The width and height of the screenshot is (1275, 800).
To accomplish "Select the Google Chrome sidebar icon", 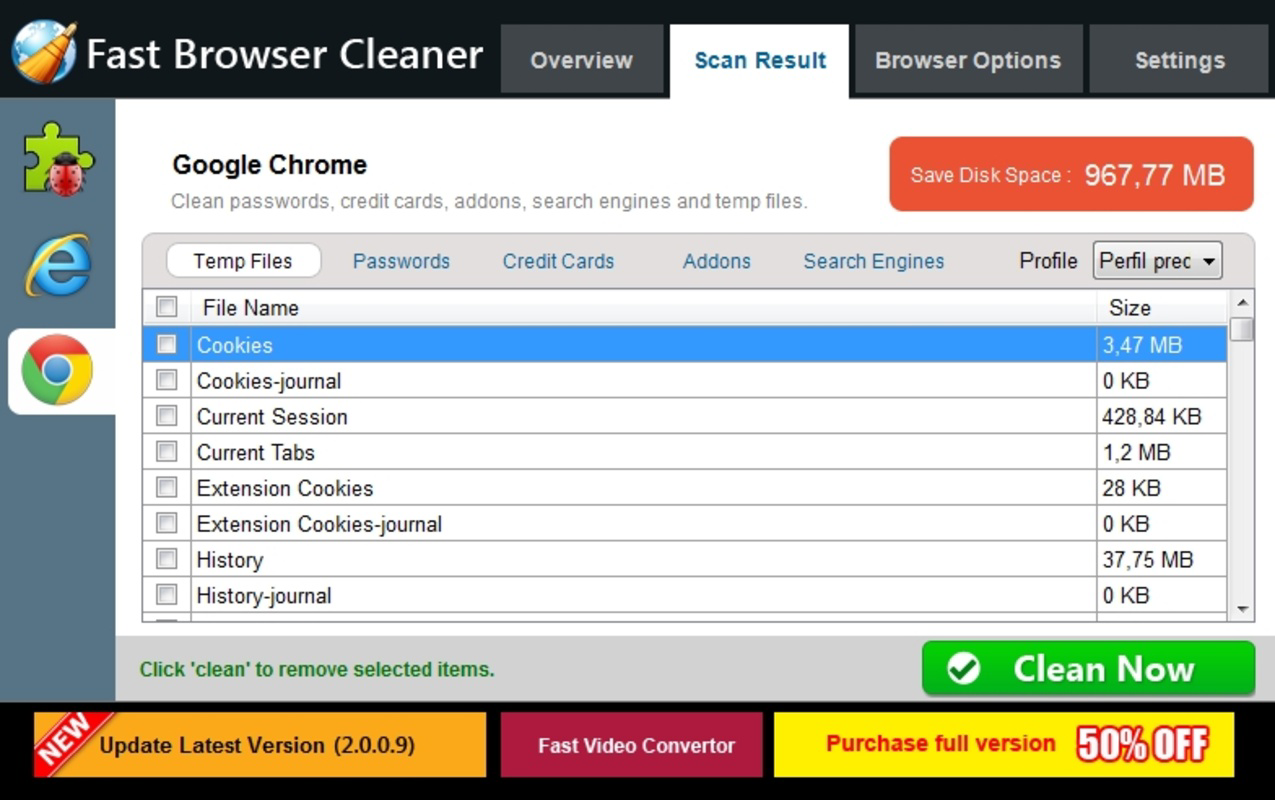I will [x=57, y=370].
